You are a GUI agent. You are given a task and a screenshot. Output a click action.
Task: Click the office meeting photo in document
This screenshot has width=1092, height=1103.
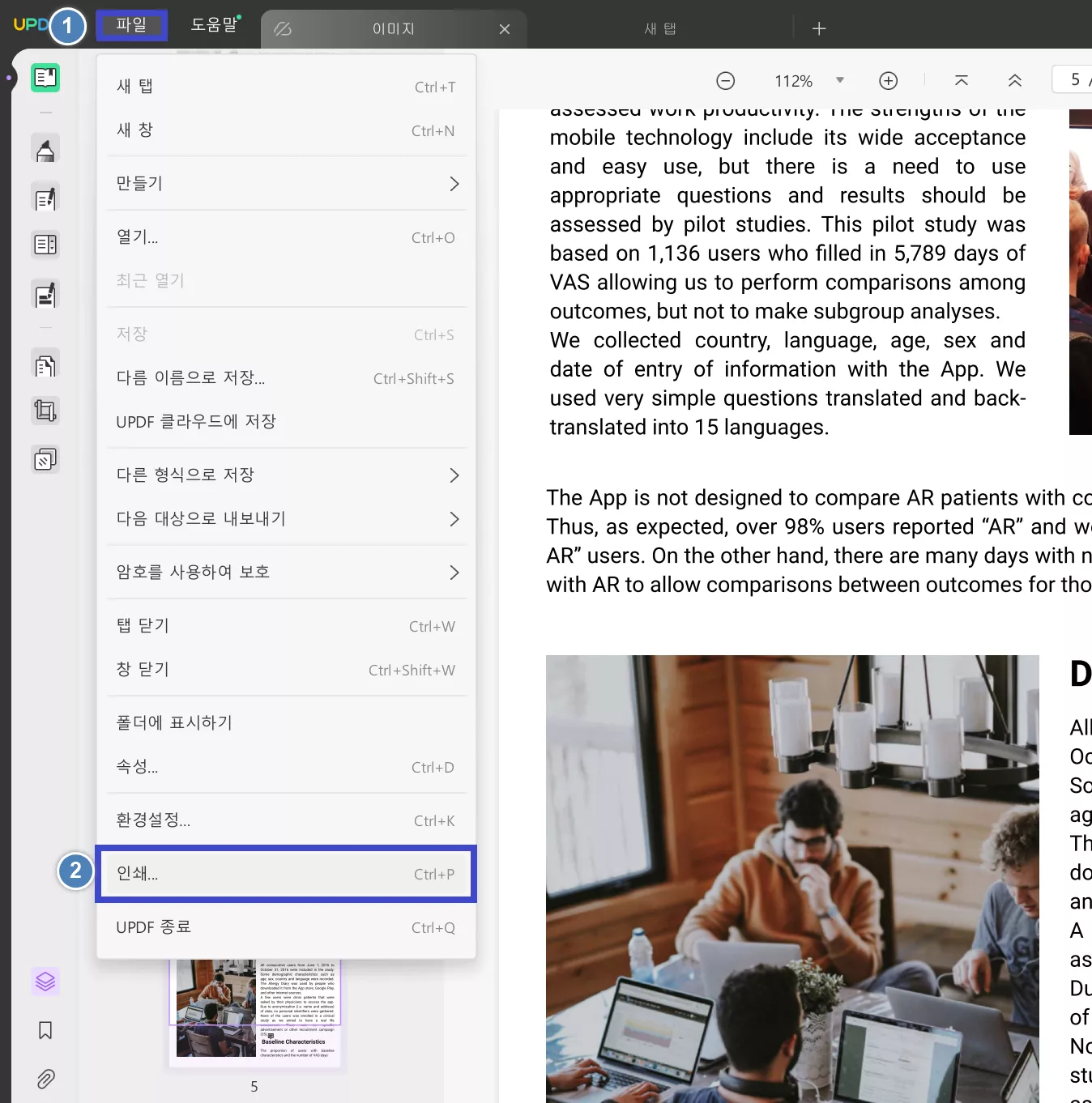pyautogui.click(x=792, y=879)
